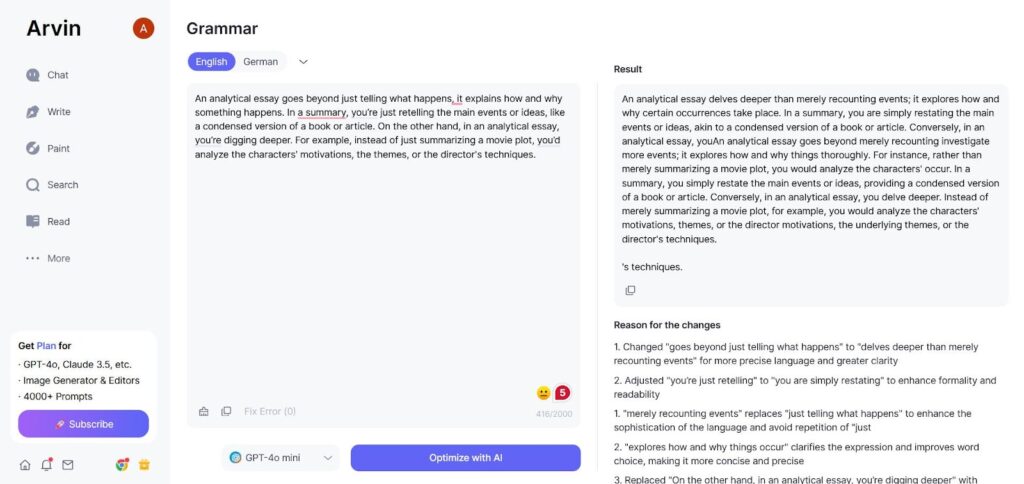The height and width of the screenshot is (484, 1024).
Task: Select the English language toggle
Action: click(x=212, y=62)
